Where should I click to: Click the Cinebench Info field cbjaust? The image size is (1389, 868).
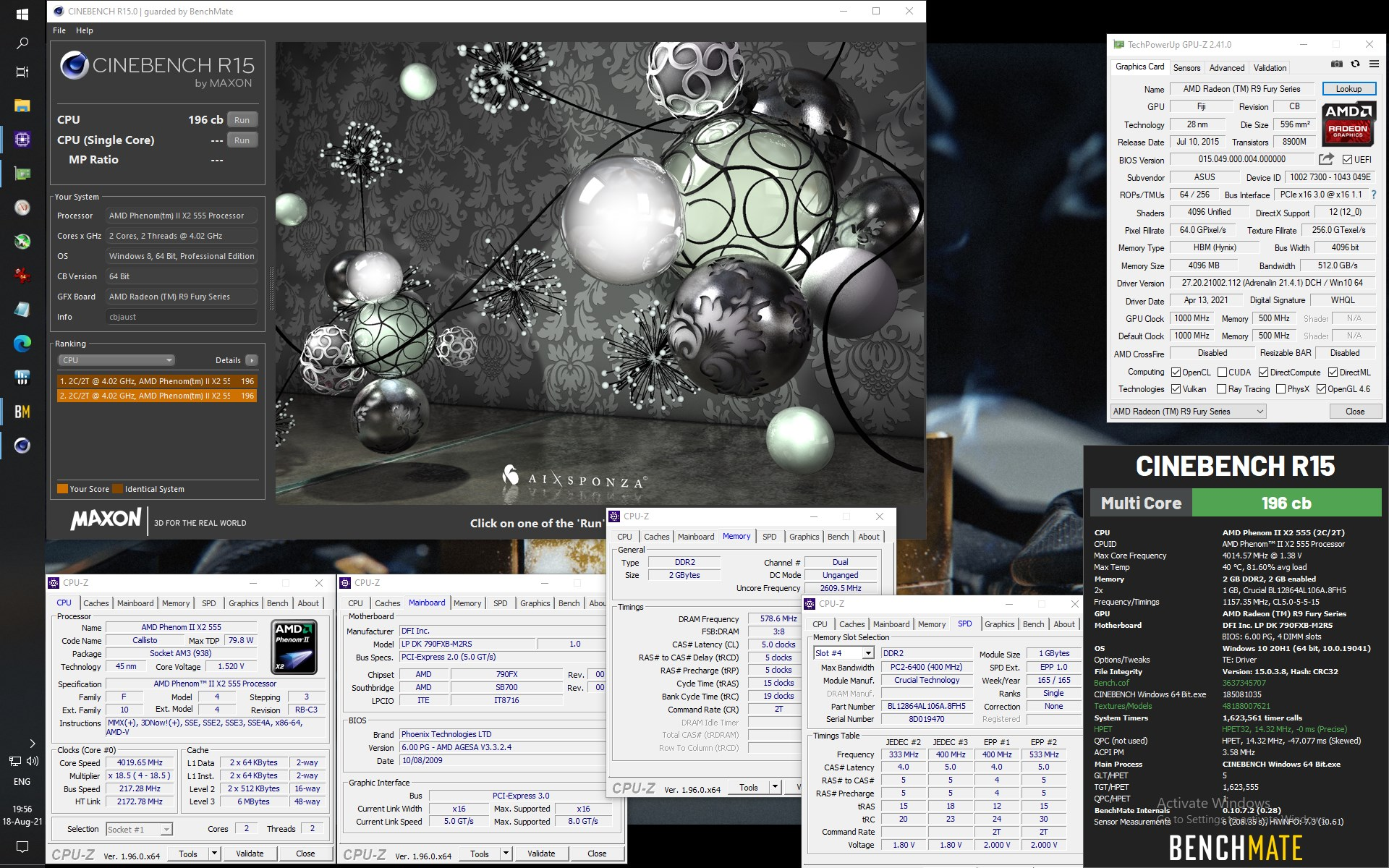(181, 317)
